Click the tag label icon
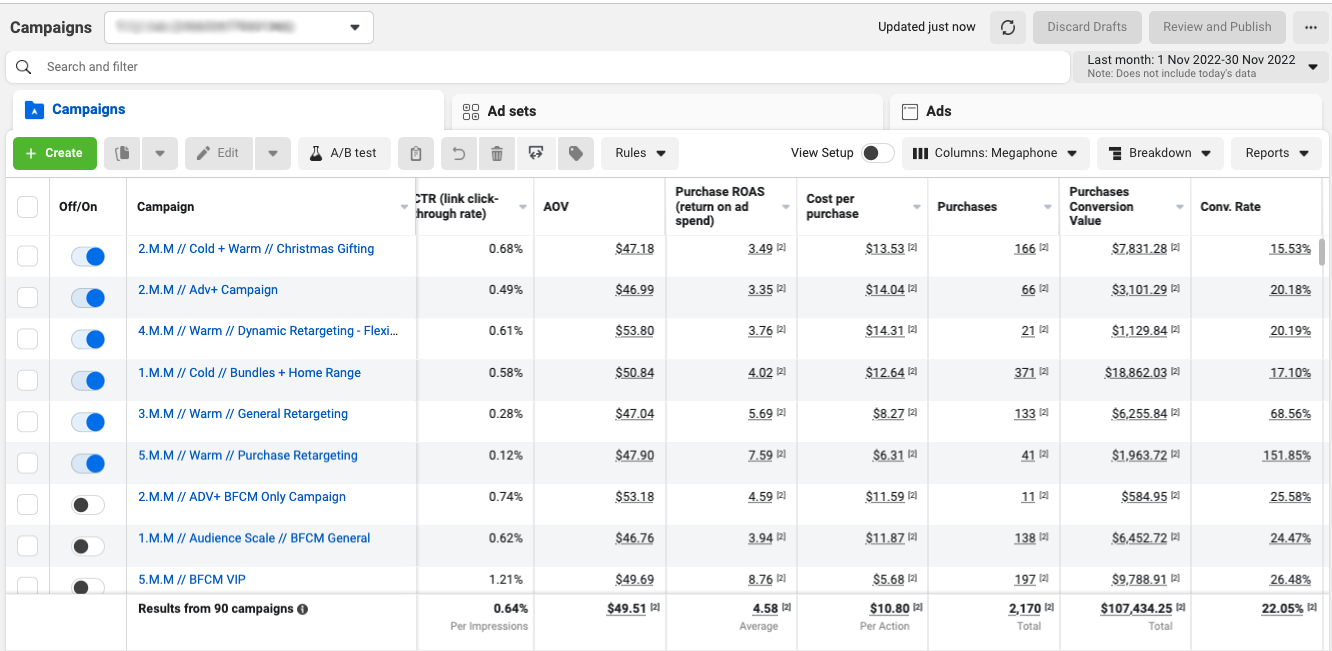This screenshot has width=1332, height=651. pos(575,153)
